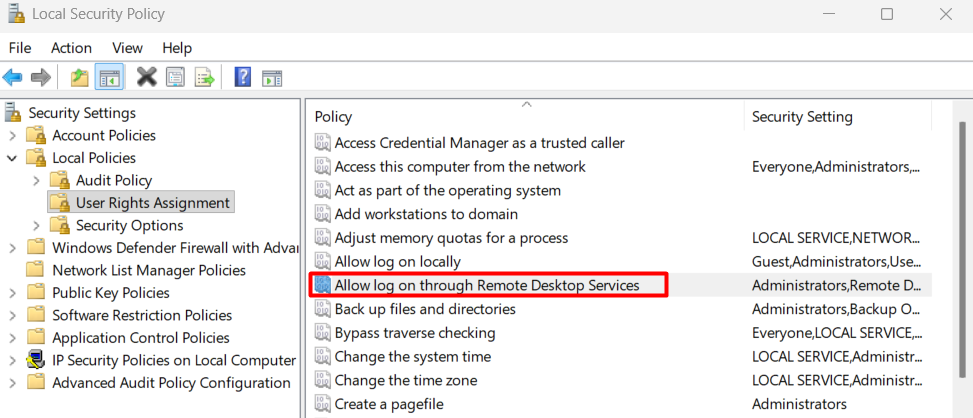The width and height of the screenshot is (973, 418).
Task: Expand Windows Defender Firewall node
Action: pos(12,248)
